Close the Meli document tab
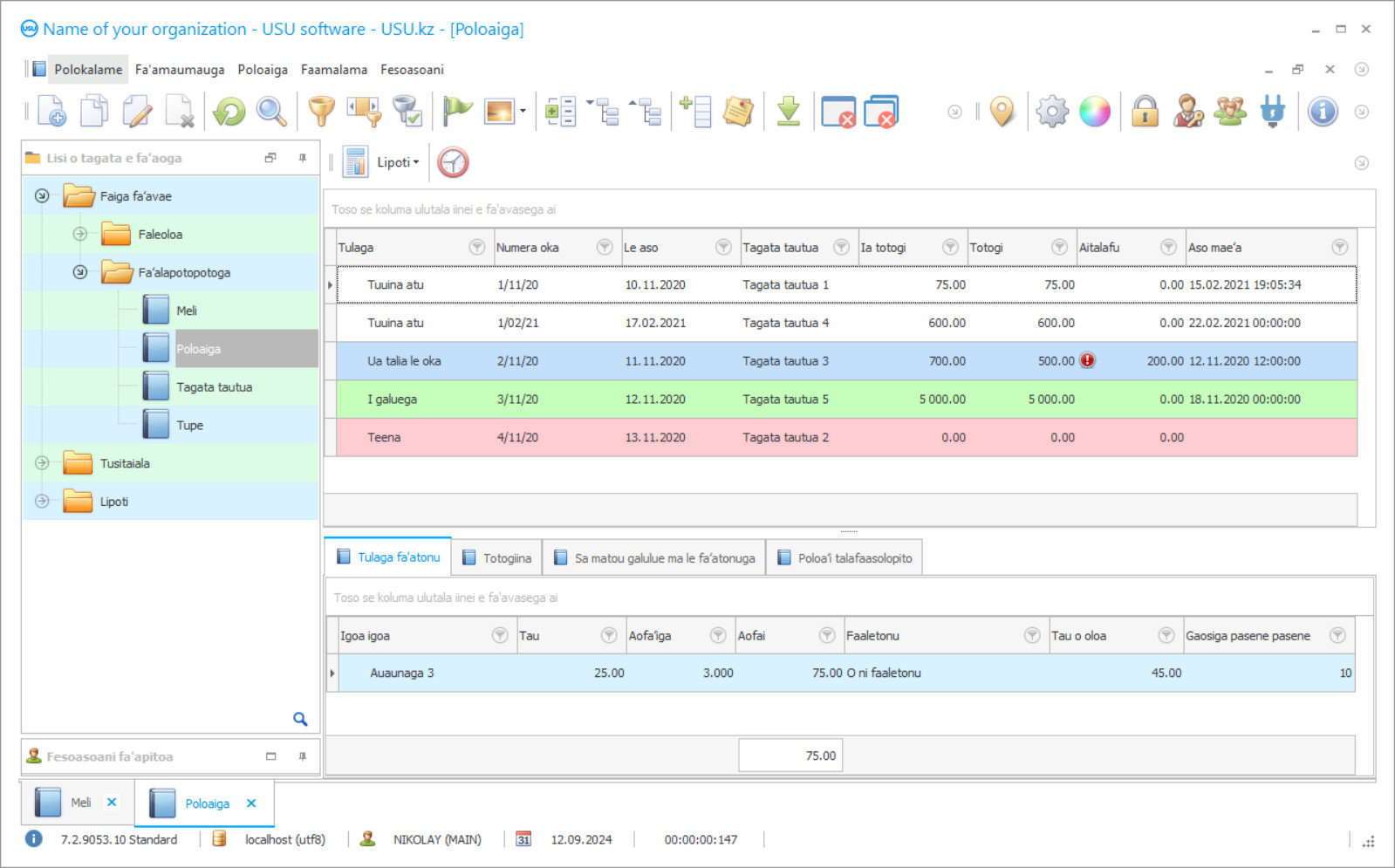The height and width of the screenshot is (868, 1395). click(x=112, y=803)
